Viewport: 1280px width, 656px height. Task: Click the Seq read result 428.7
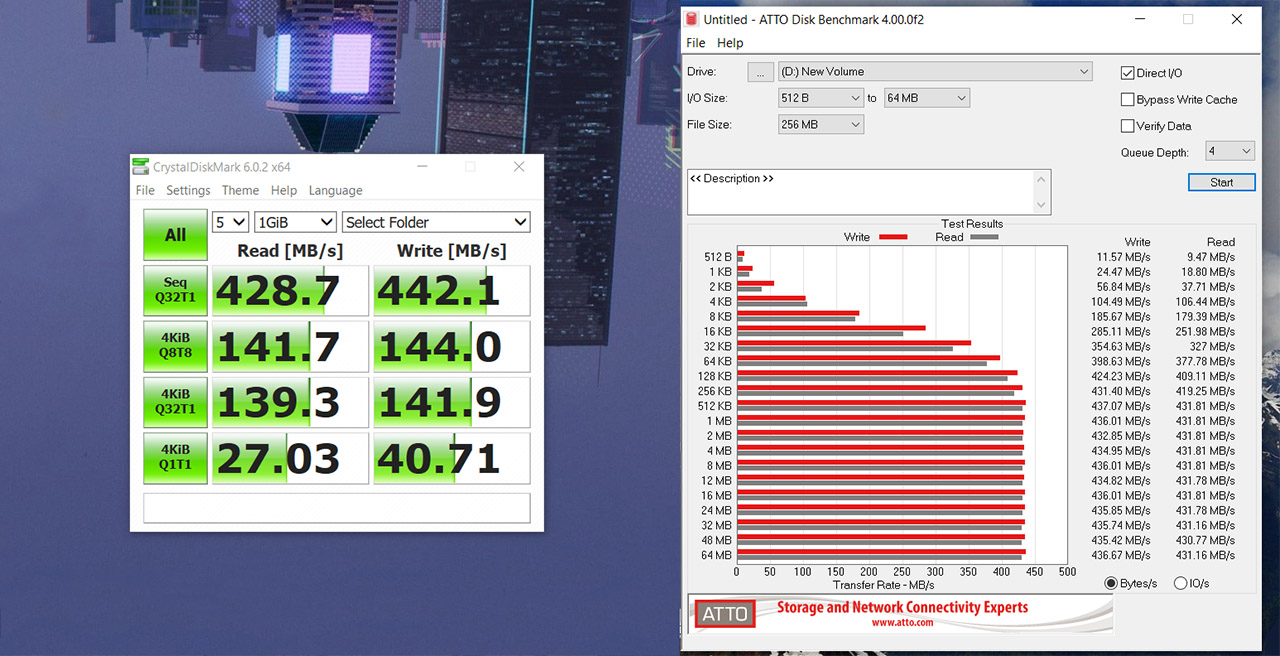tap(290, 291)
